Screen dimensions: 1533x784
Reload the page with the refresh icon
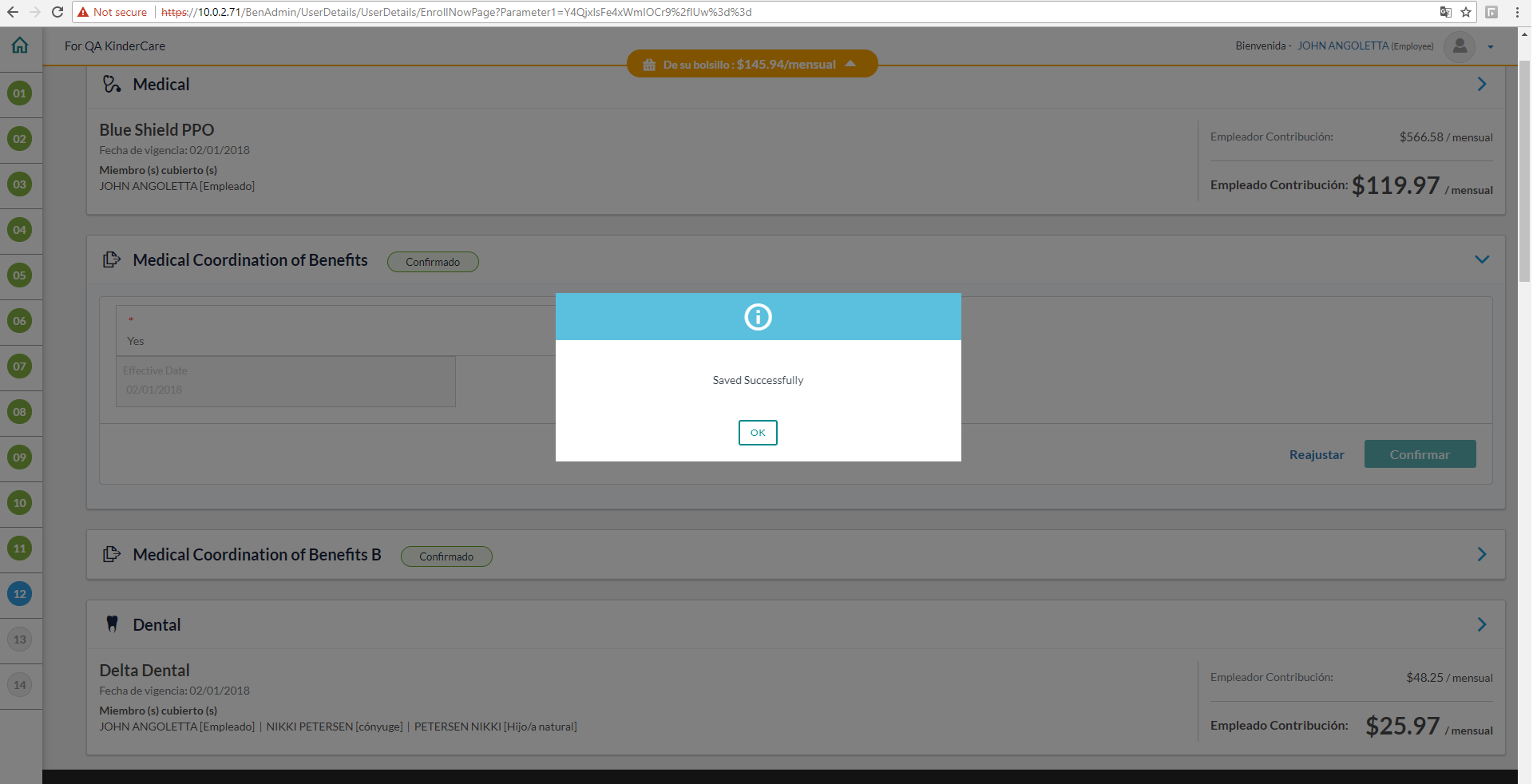pos(57,12)
